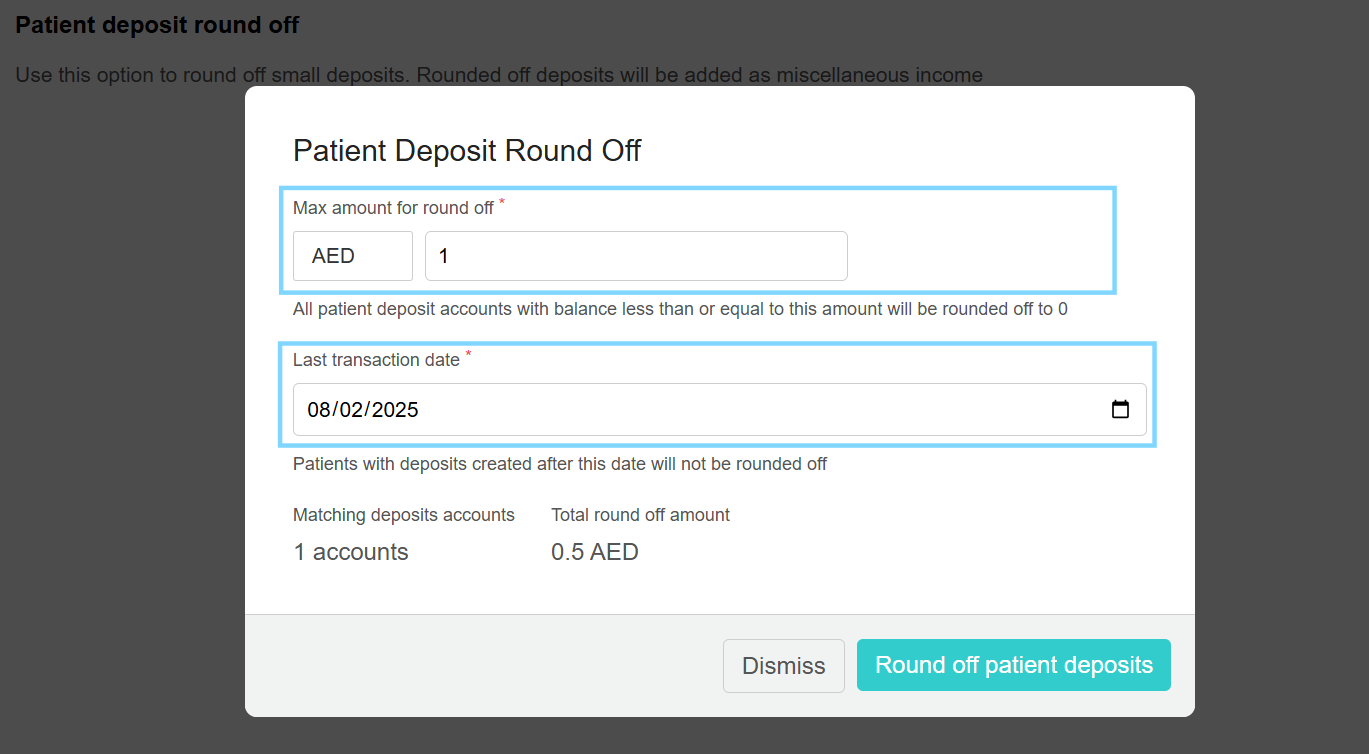Click the AED currency box
Viewport: 1369px width, 754px height.
pos(353,256)
